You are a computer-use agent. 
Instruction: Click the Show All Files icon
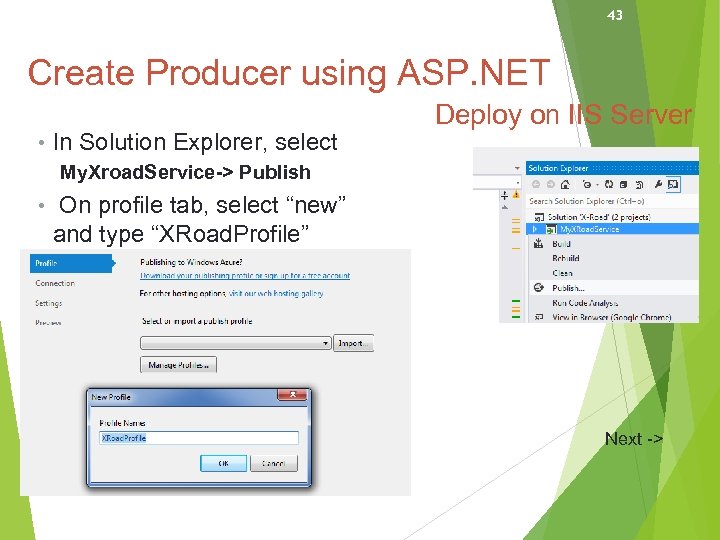639,185
